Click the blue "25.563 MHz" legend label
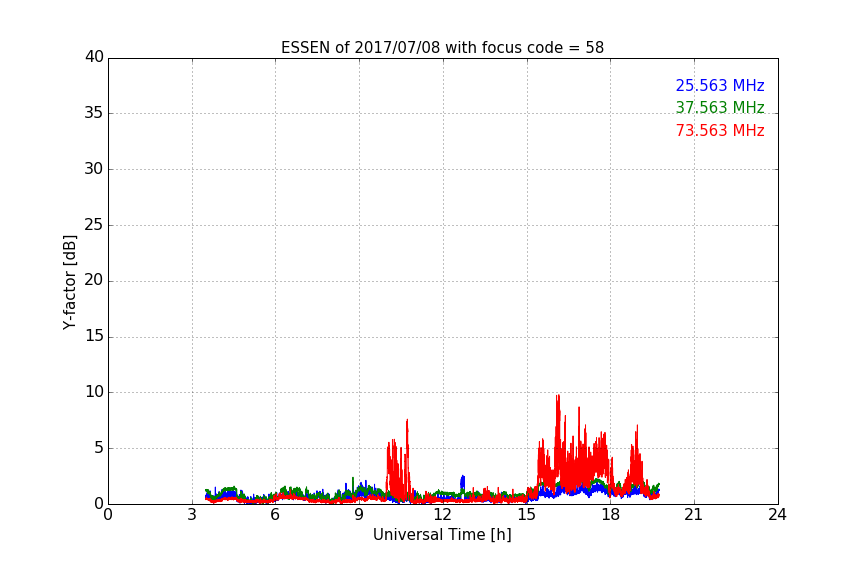Screen dimensions: 864x576 click(720, 85)
